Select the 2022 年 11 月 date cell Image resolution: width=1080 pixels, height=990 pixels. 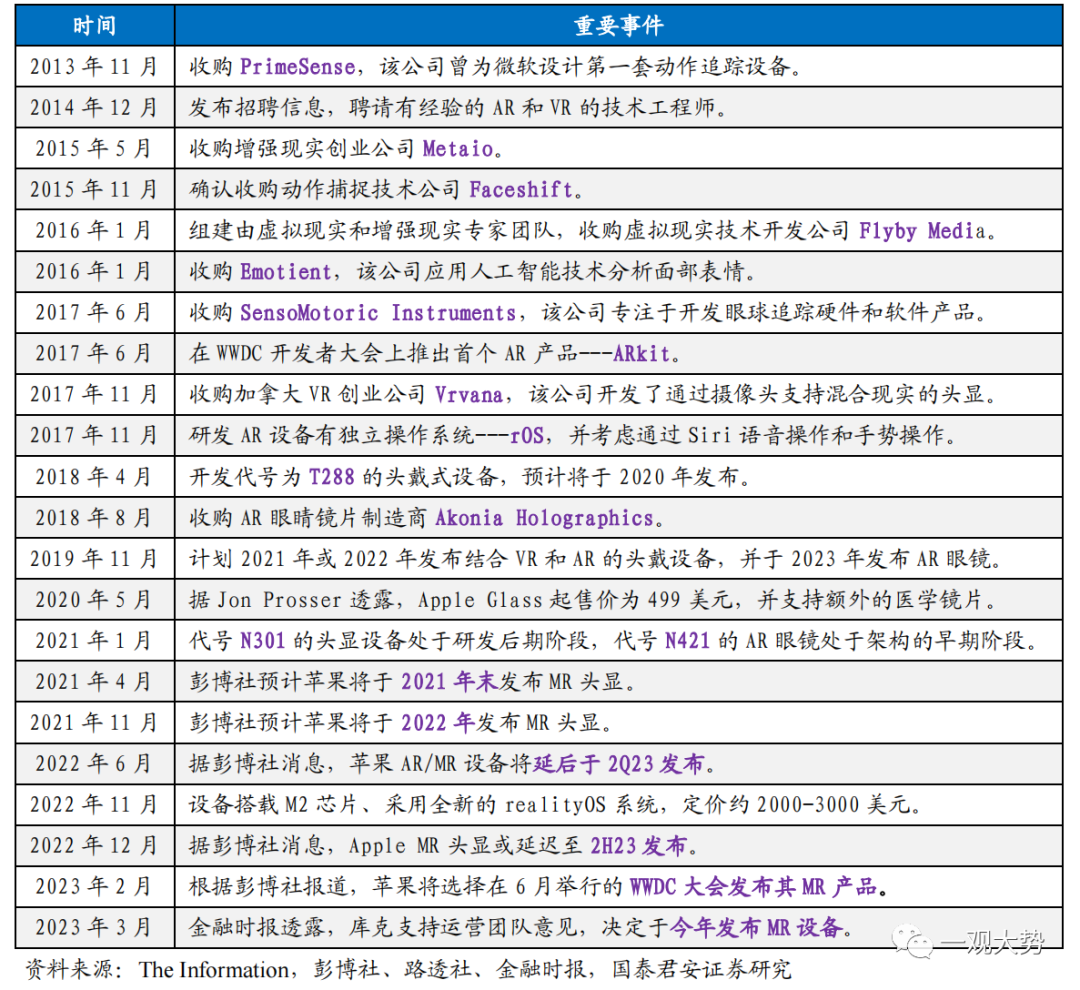tap(95, 804)
